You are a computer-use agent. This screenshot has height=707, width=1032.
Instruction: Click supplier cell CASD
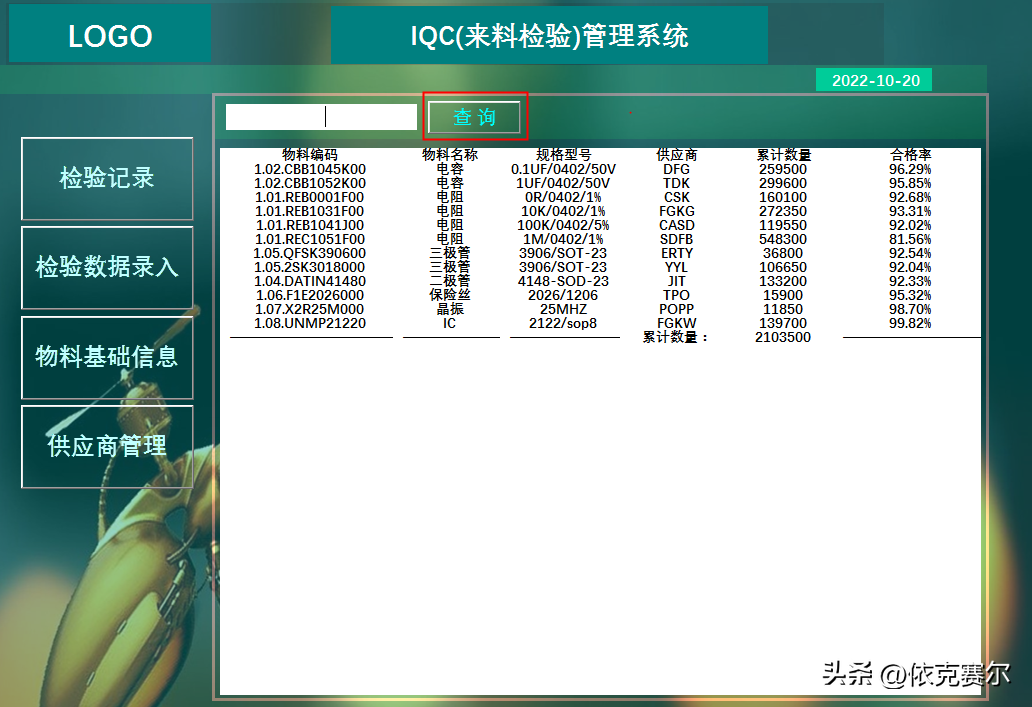click(x=677, y=225)
